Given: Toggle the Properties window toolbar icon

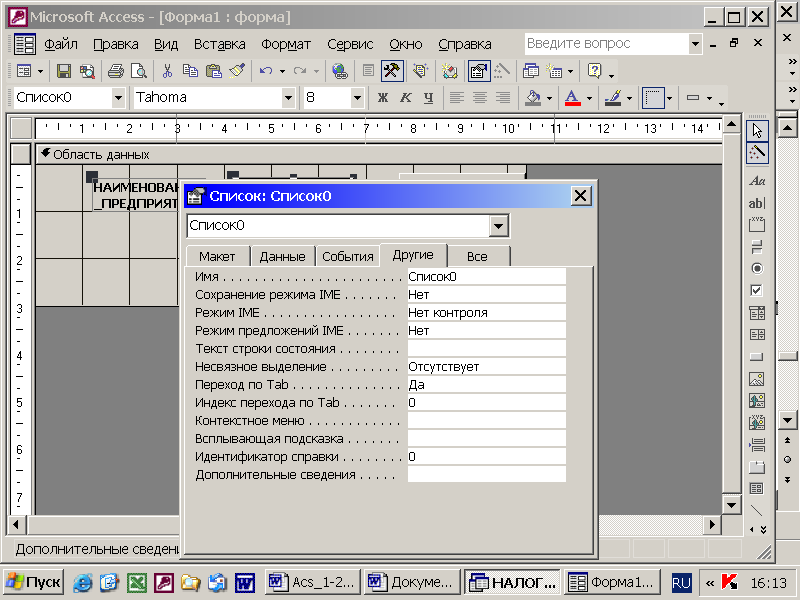Looking at the screenshot, I should click(x=479, y=71).
